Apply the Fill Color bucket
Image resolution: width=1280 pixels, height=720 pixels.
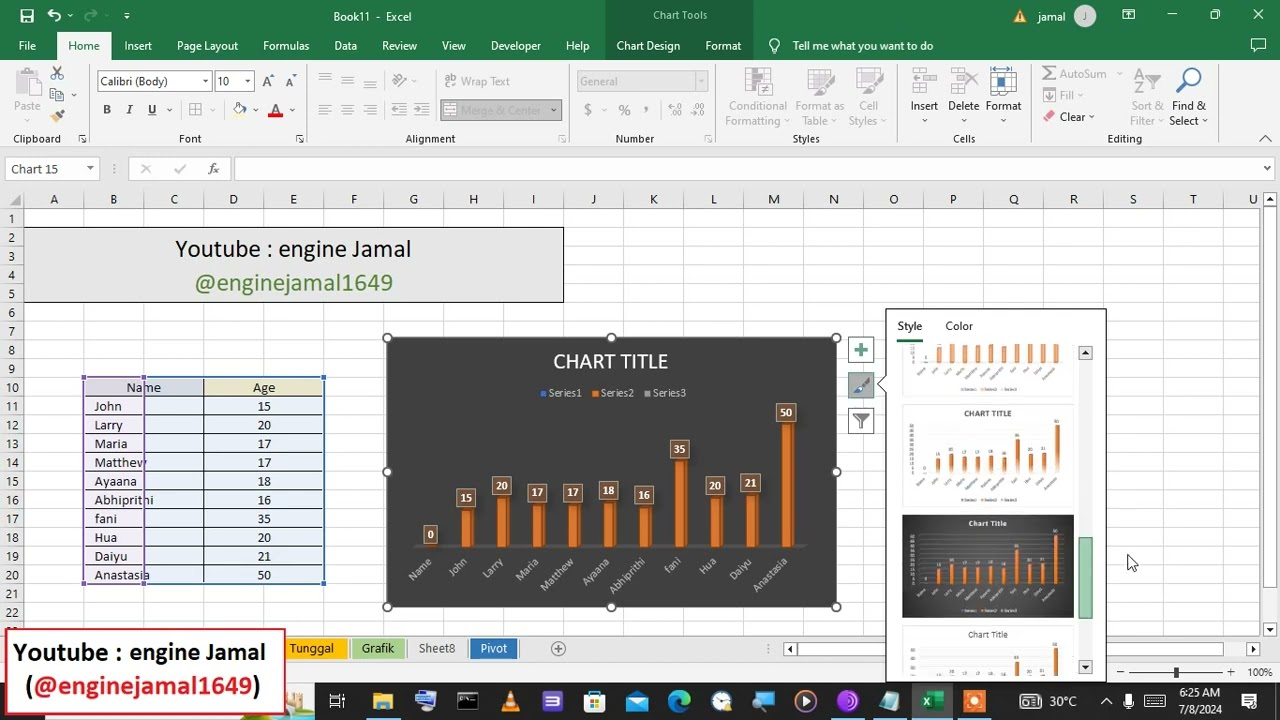[239, 110]
